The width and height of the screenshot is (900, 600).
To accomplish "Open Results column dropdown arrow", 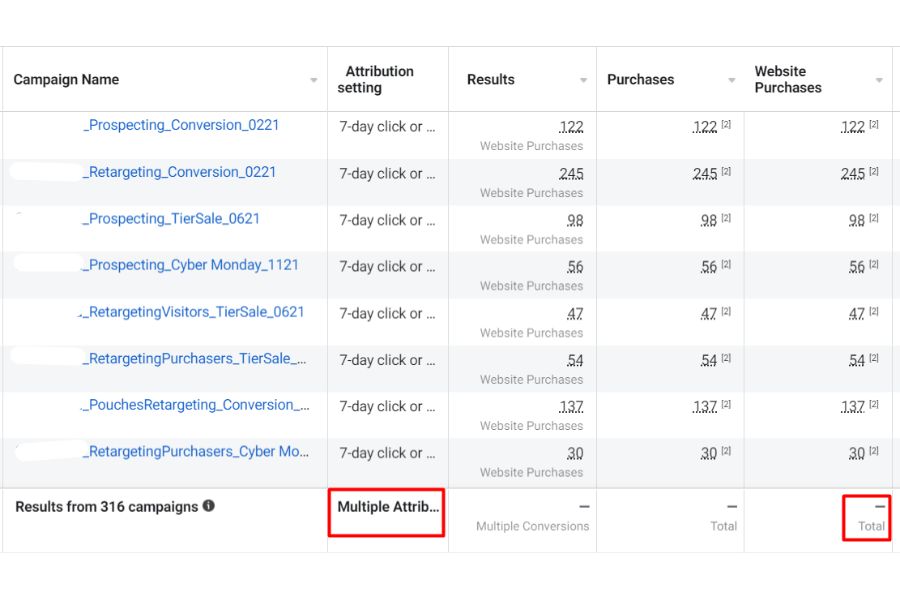I will pyautogui.click(x=583, y=80).
